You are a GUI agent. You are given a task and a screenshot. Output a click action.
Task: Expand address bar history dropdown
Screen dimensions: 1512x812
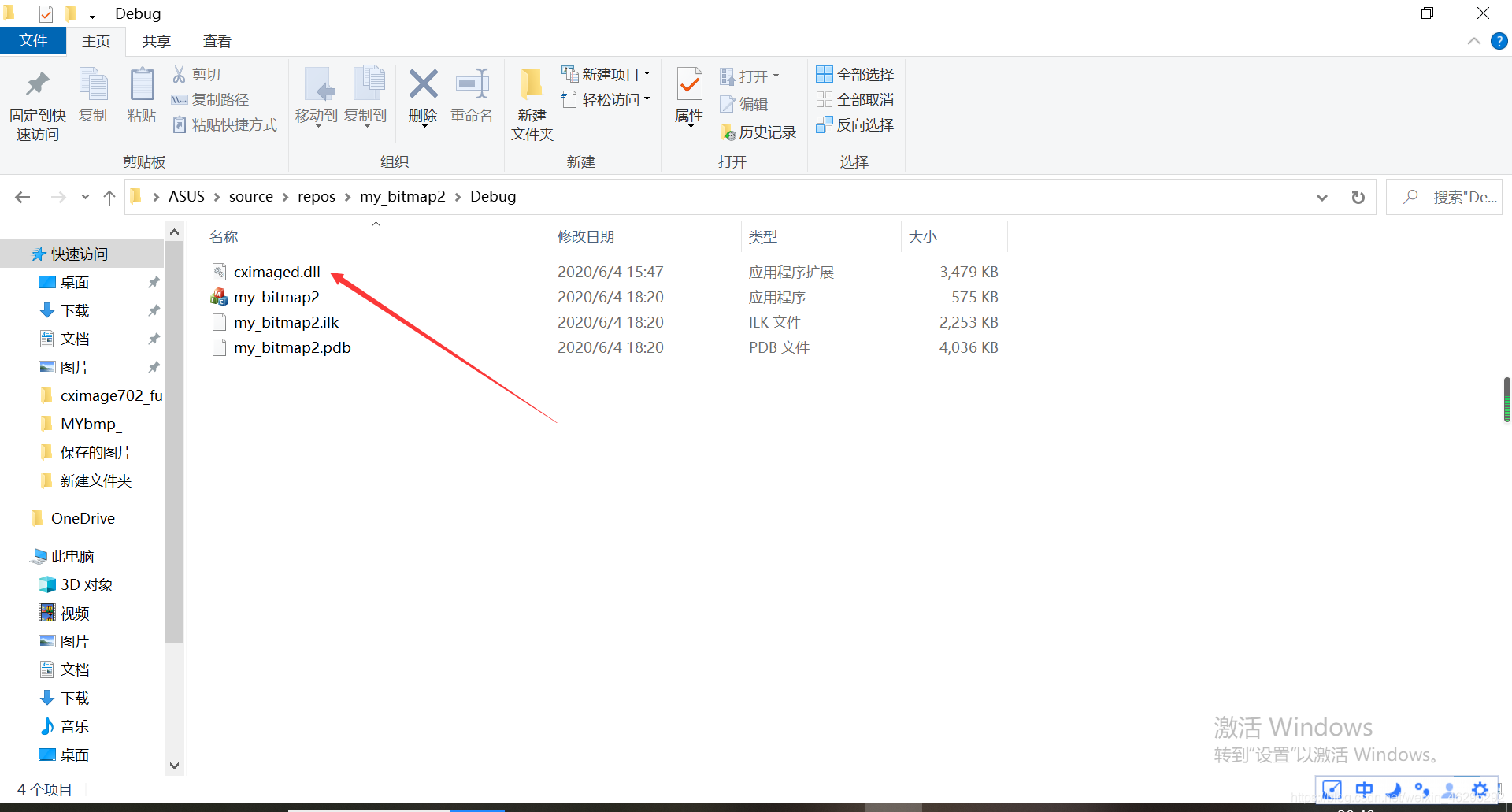point(1322,198)
